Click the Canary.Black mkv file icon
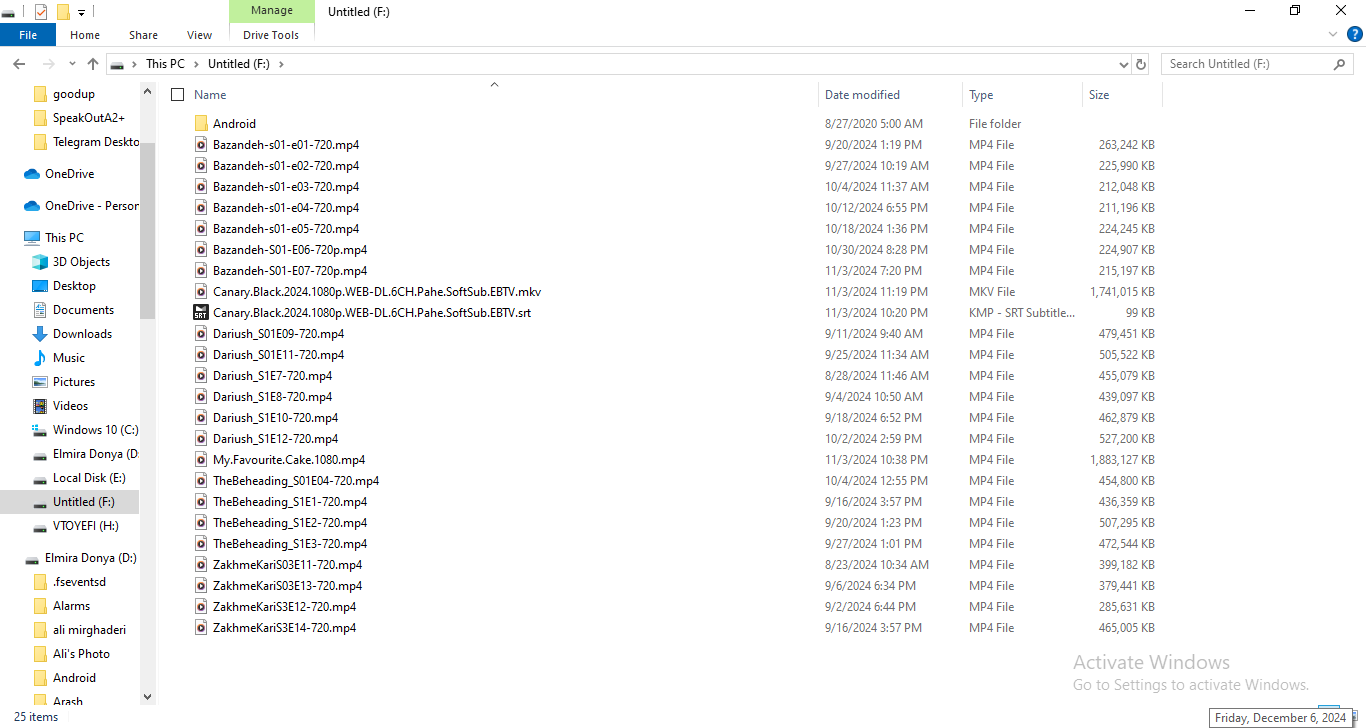Screen dimensions: 1366x728 point(200,292)
